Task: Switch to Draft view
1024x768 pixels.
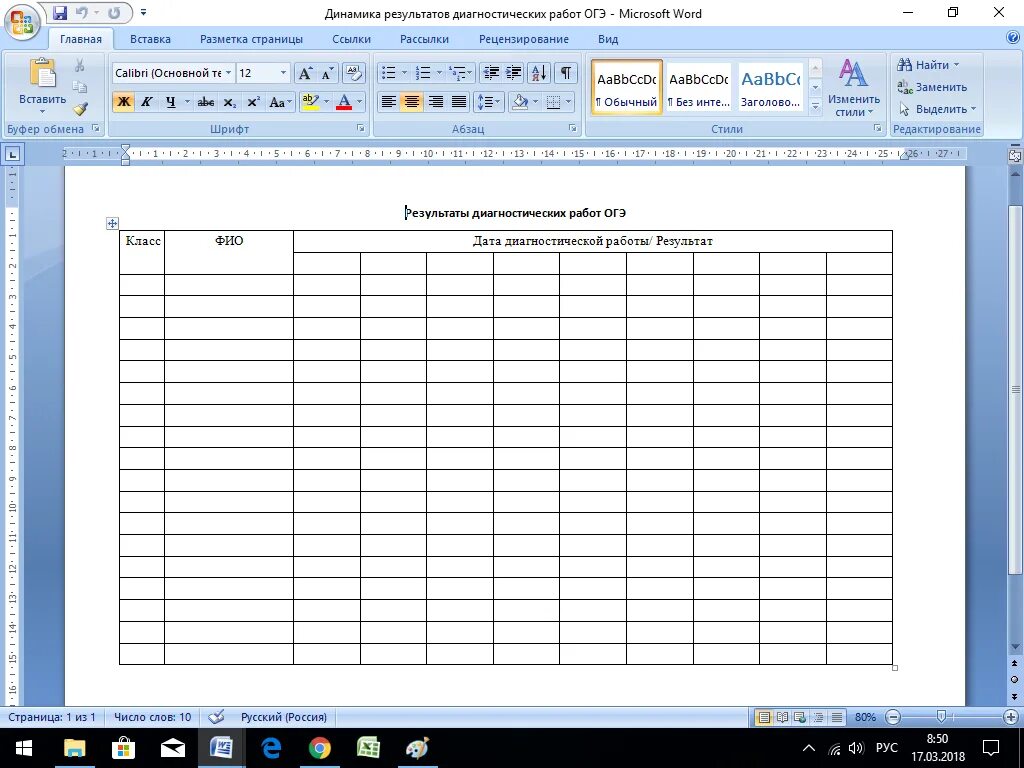Action: tap(837, 717)
